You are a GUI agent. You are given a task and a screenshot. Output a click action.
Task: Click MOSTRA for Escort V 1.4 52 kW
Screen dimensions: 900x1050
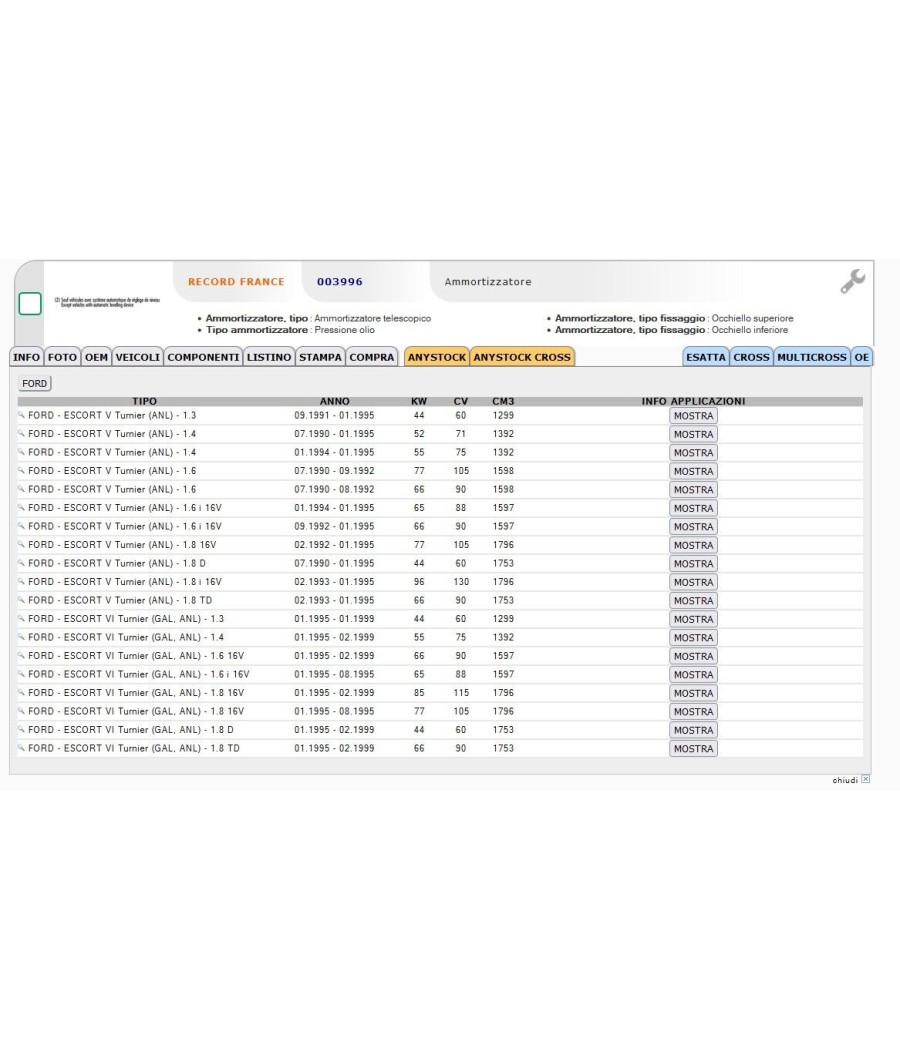point(693,434)
